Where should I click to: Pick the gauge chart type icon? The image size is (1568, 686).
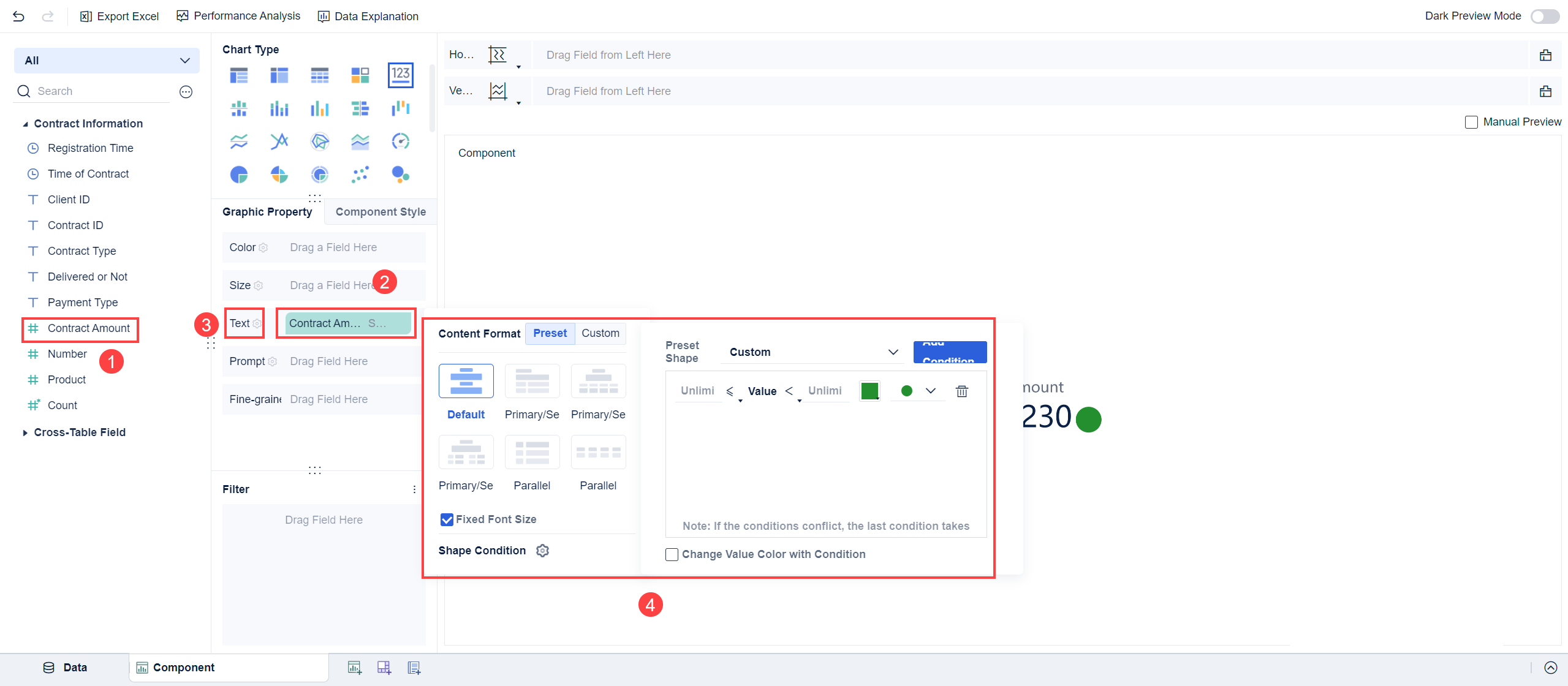click(400, 141)
